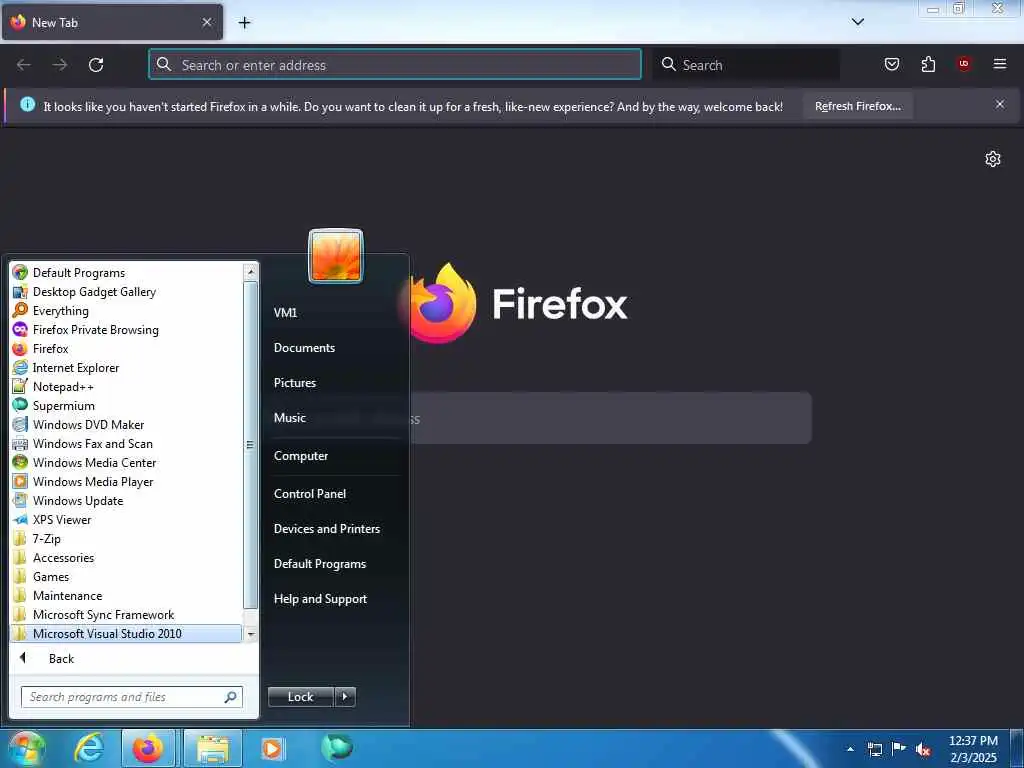The image size is (1024, 768).
Task: Open the shutdown options arrow beside Lock
Action: (345, 697)
